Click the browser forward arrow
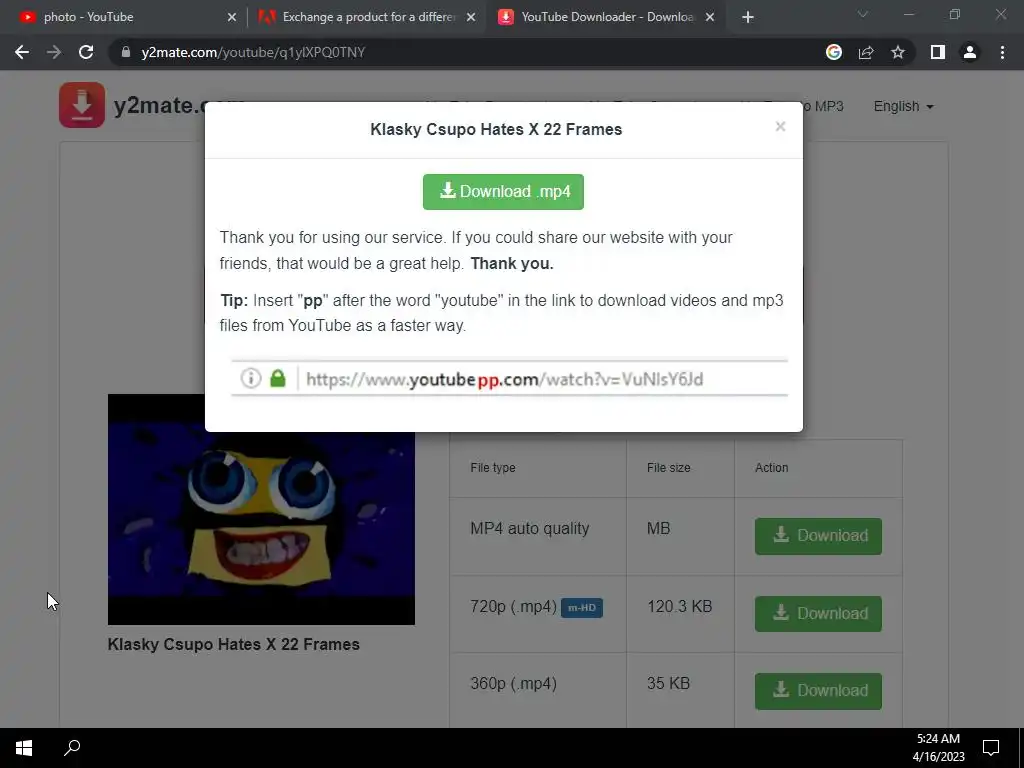This screenshot has height=768, width=1024. tap(54, 52)
